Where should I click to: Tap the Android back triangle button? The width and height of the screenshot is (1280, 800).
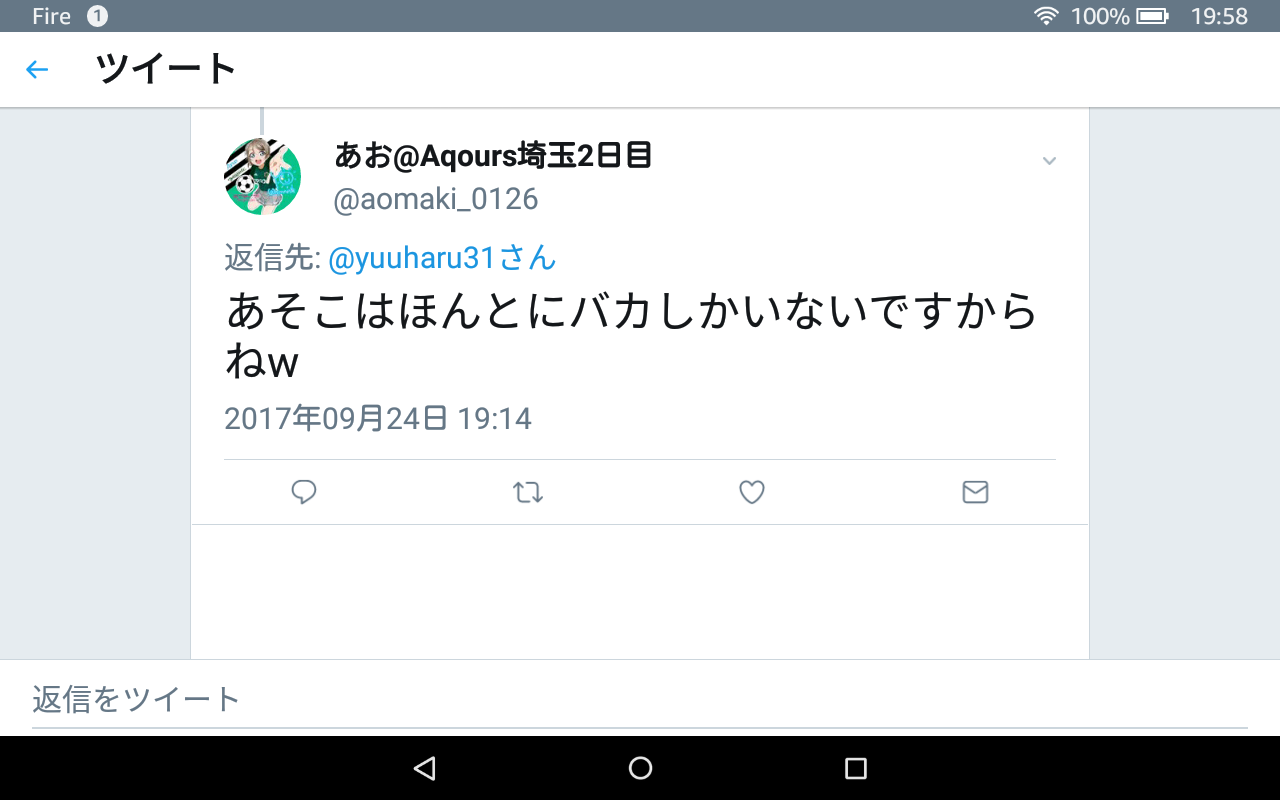[424, 768]
